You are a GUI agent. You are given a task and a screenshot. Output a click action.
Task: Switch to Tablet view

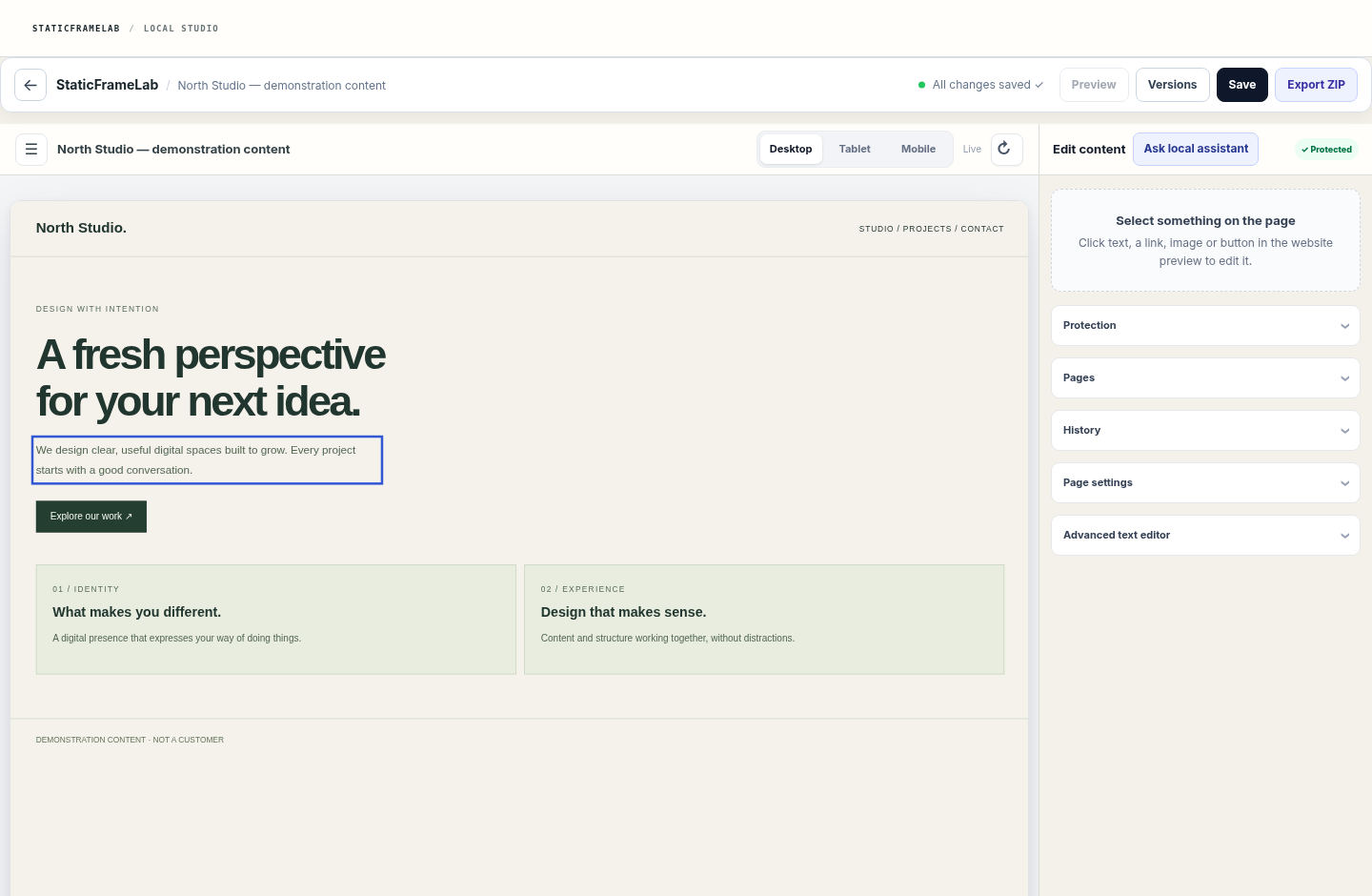(855, 149)
